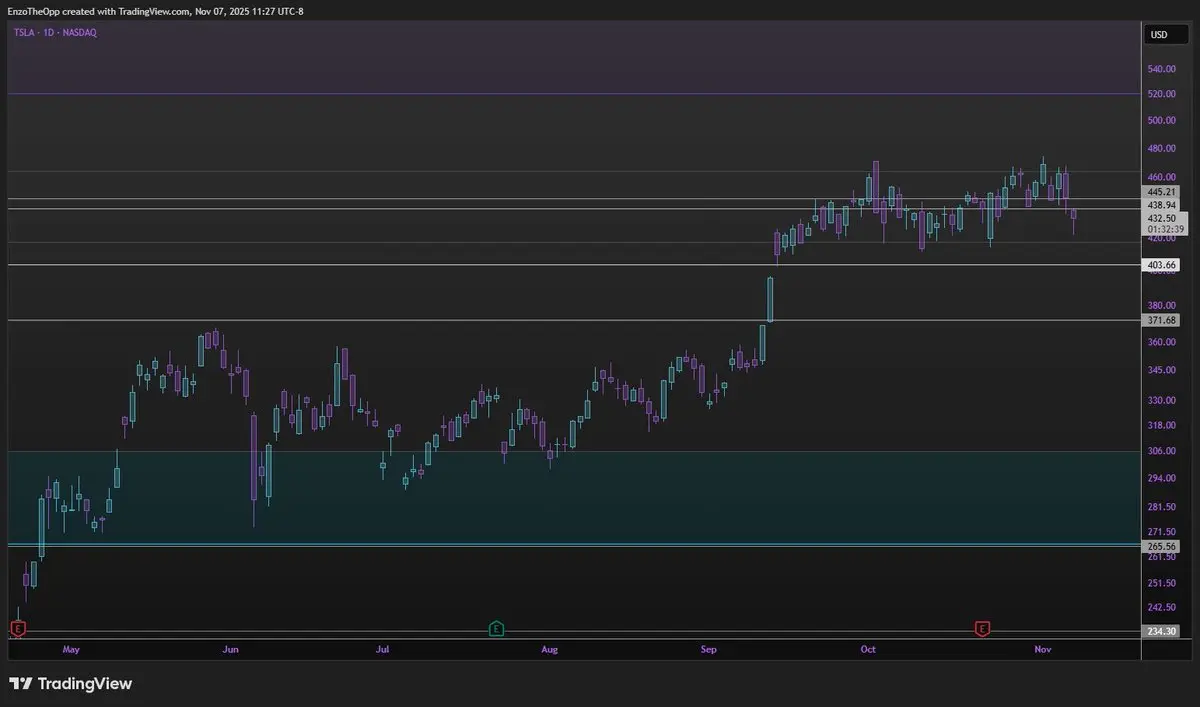Select the white horizontal line at 403.66
Viewport: 1200px width, 707px height.
pyautogui.click(x=574, y=265)
